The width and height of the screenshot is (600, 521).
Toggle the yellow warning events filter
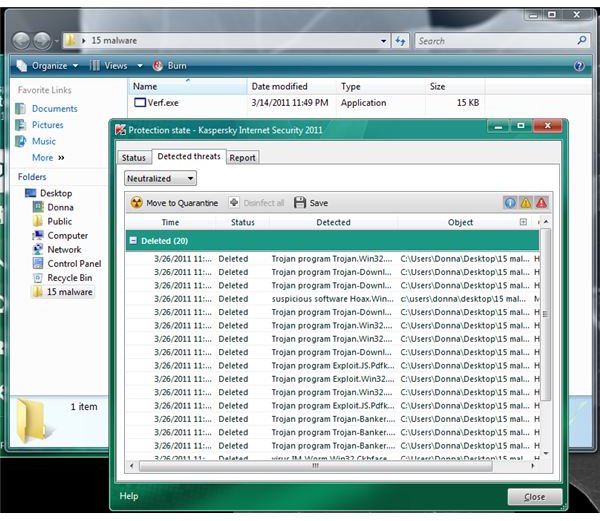(x=526, y=202)
